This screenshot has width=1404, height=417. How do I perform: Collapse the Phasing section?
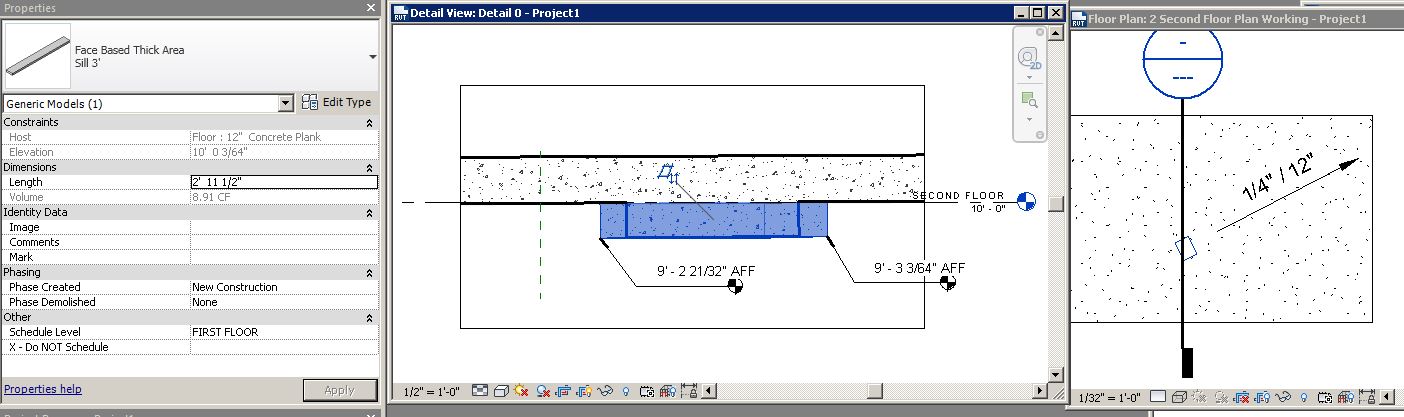point(369,272)
